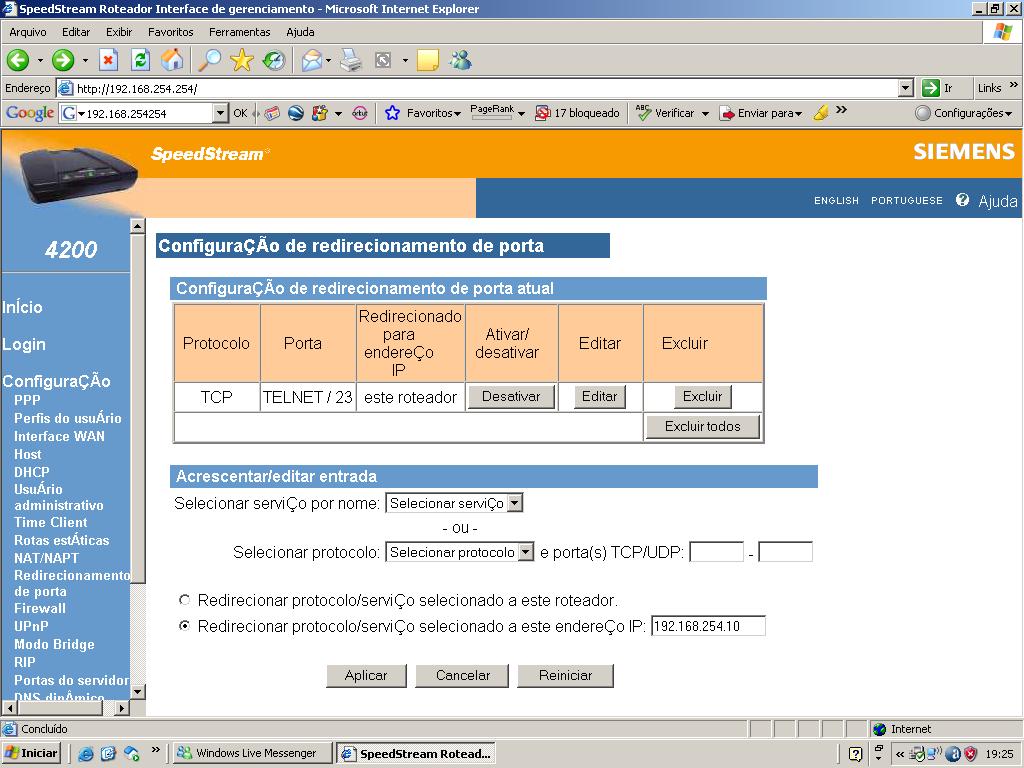Screen dimensions: 1024x768
Task: Click the Aplicar button
Action: (366, 675)
